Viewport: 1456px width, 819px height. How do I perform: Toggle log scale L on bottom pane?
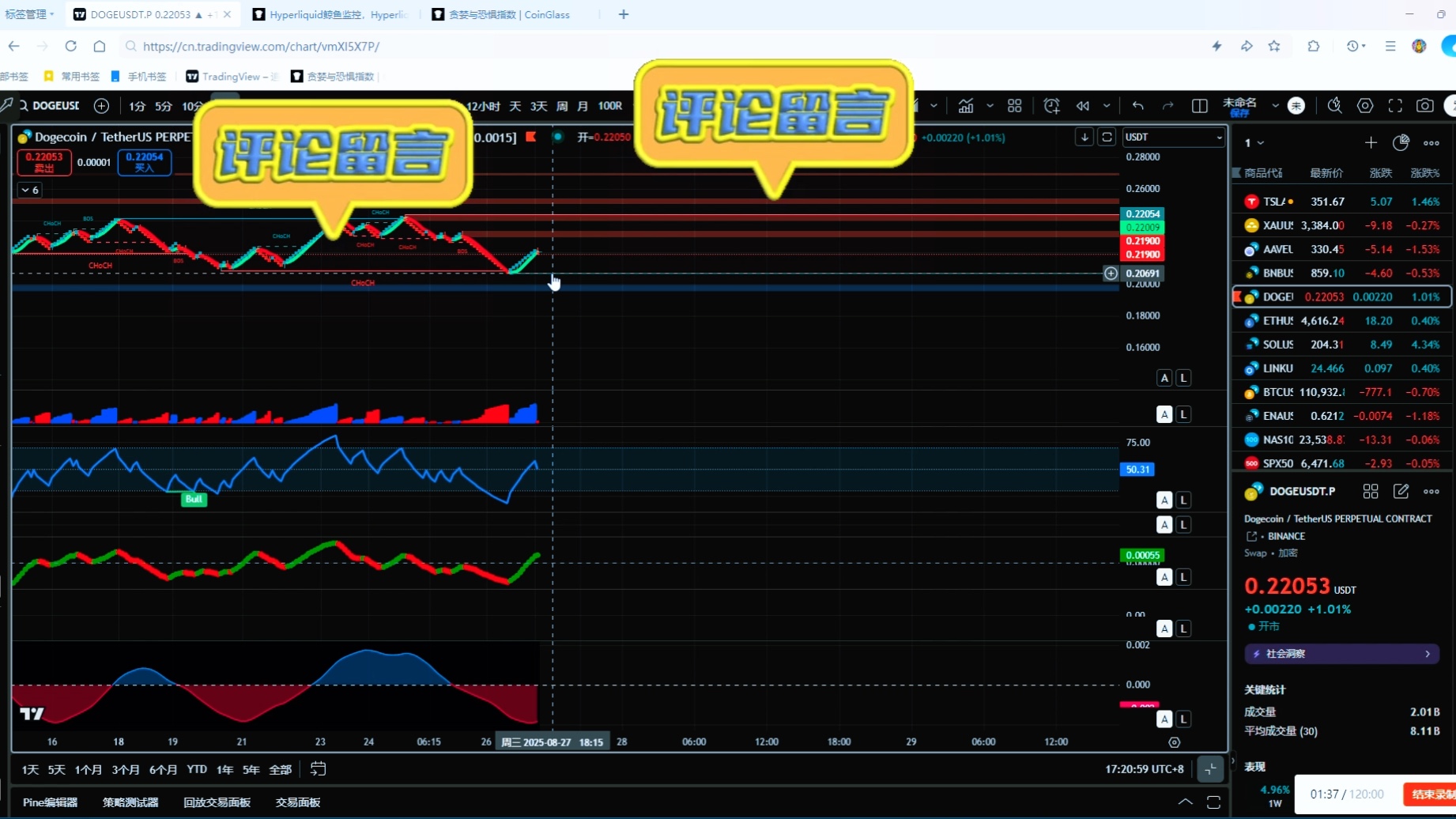pos(1183,719)
